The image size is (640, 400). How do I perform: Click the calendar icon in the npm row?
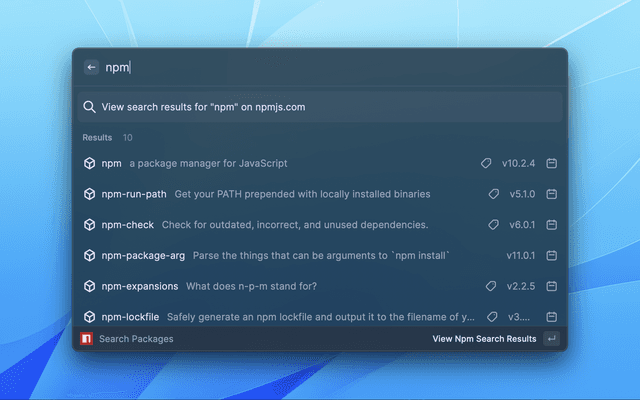tap(551, 163)
